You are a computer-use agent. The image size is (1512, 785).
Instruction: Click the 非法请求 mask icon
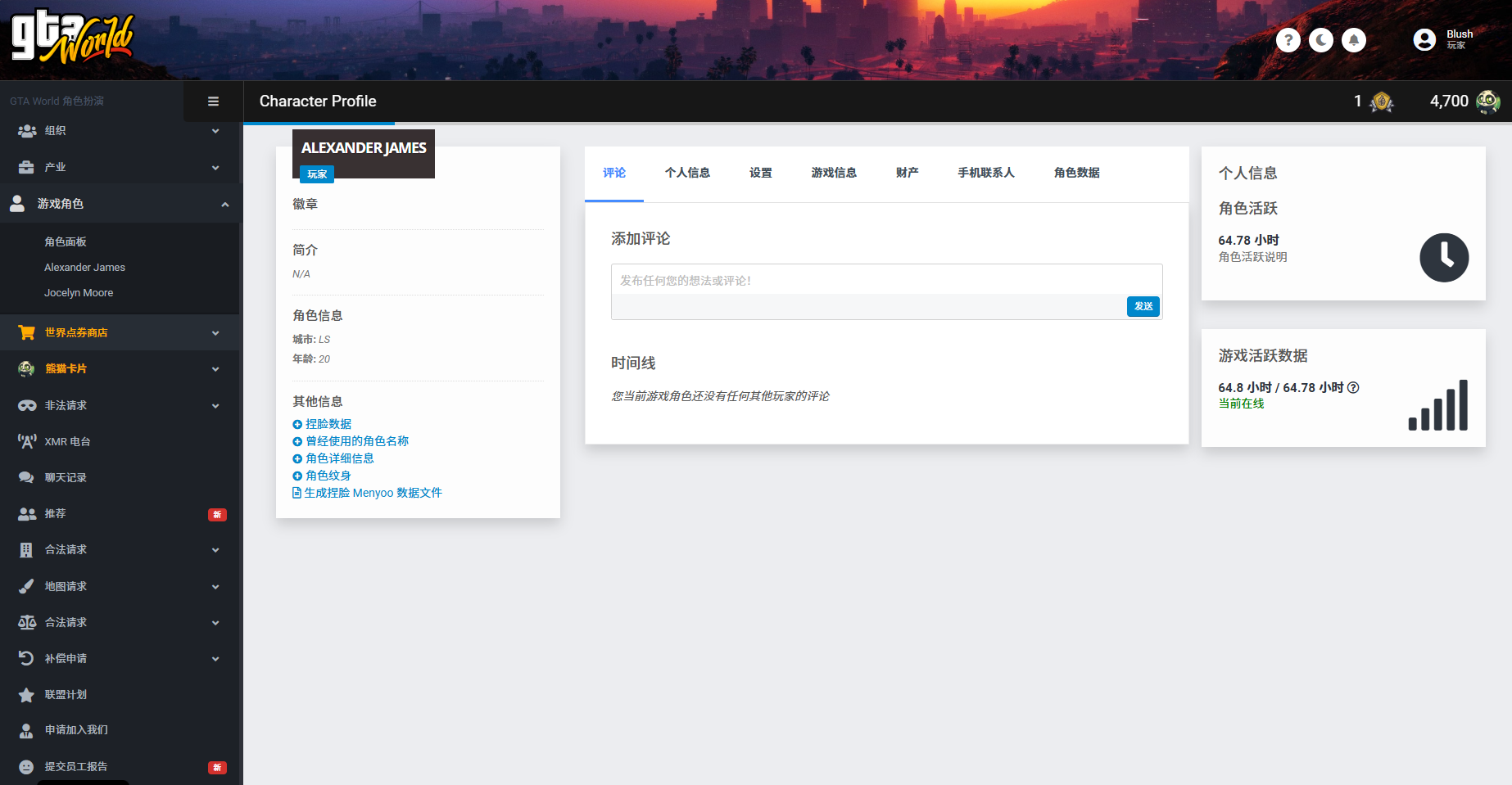click(x=27, y=405)
